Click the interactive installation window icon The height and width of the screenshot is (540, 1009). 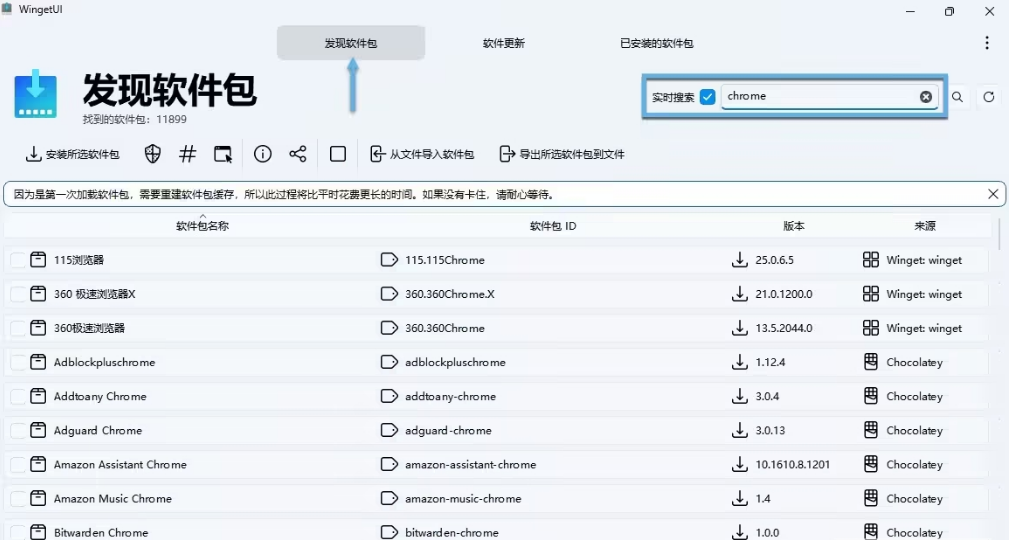223,154
